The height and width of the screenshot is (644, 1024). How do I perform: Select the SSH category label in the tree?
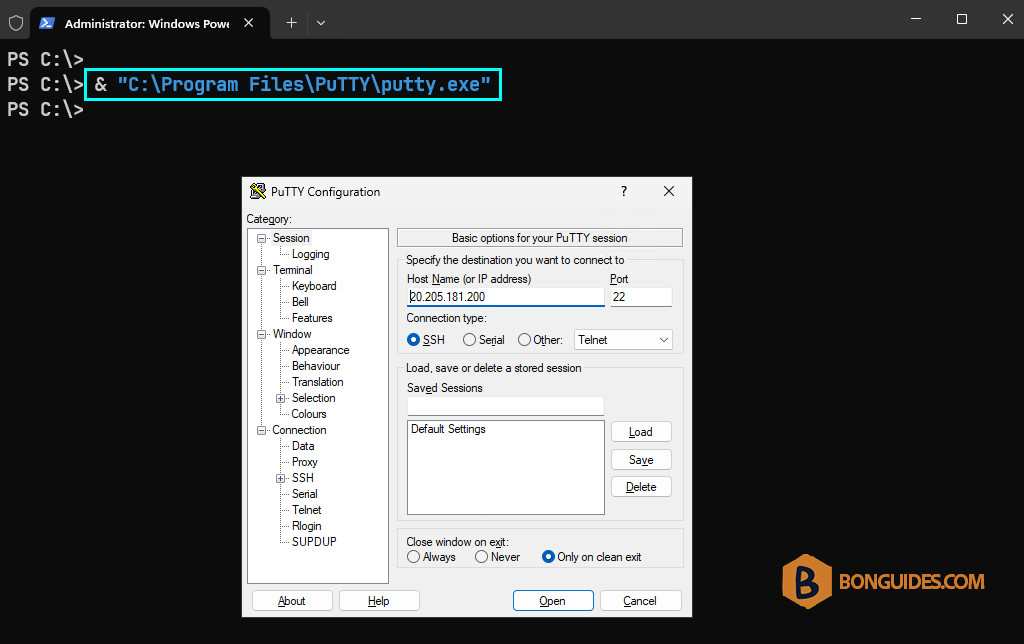pyautogui.click(x=303, y=478)
